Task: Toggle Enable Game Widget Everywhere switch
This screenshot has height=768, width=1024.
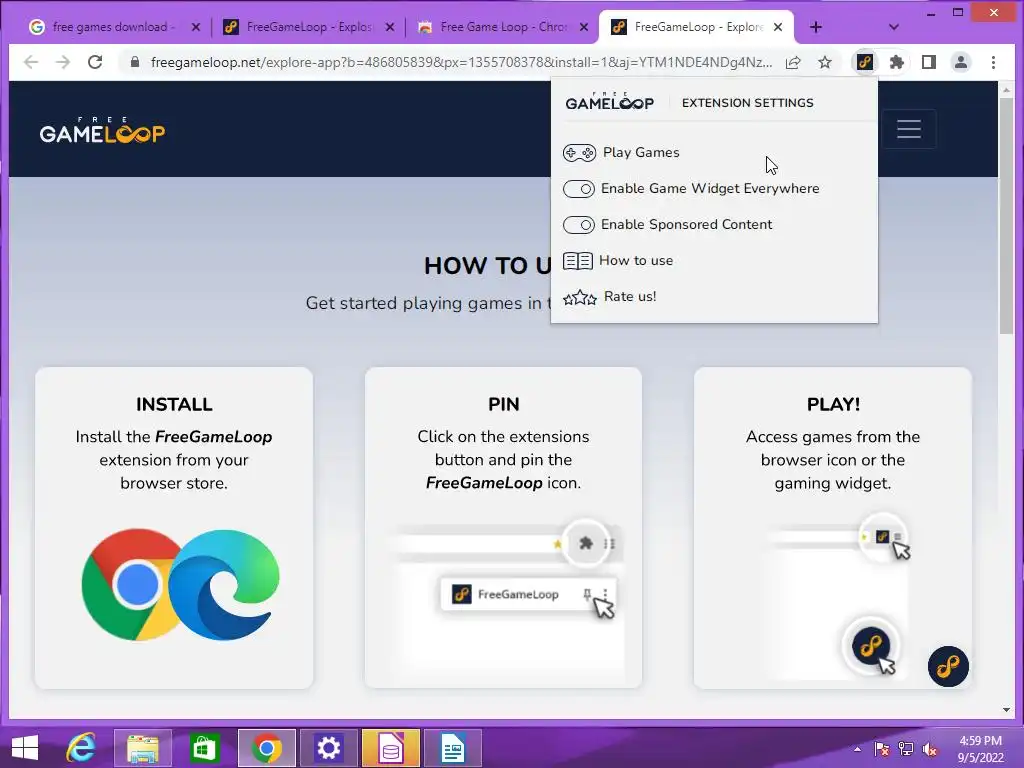Action: (579, 189)
